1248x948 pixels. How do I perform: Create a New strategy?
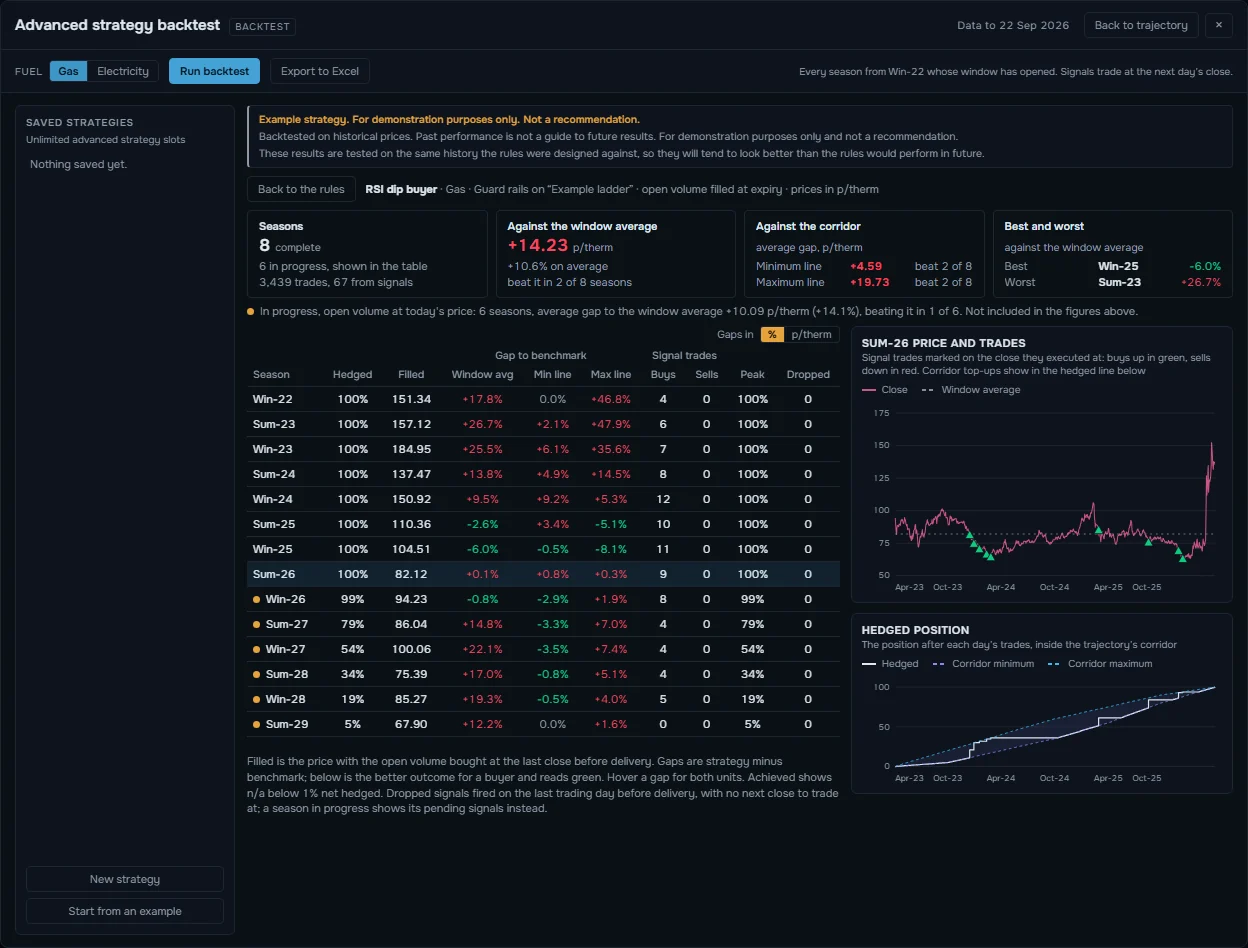(x=125, y=879)
